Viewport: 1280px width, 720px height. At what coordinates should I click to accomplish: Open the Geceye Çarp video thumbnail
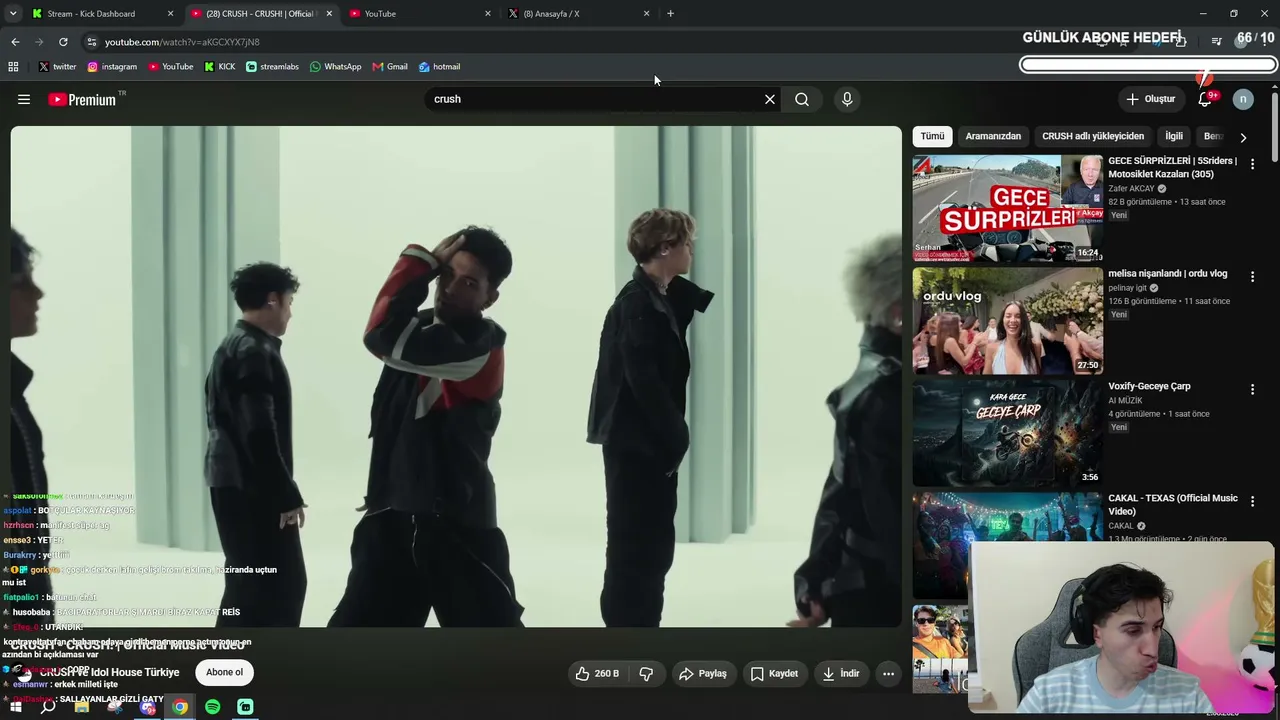(1007, 433)
